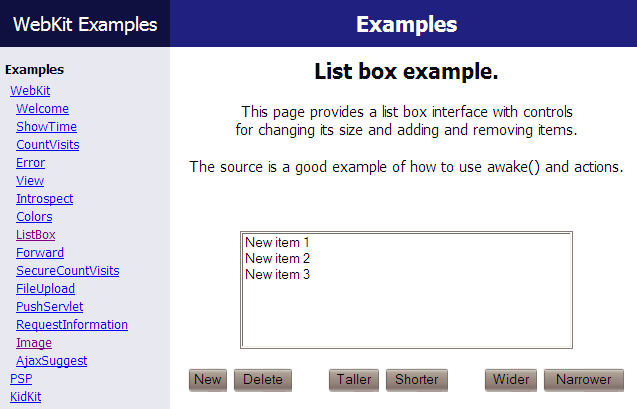Click the Narrower button
The width and height of the screenshot is (637, 409).
coord(583,380)
